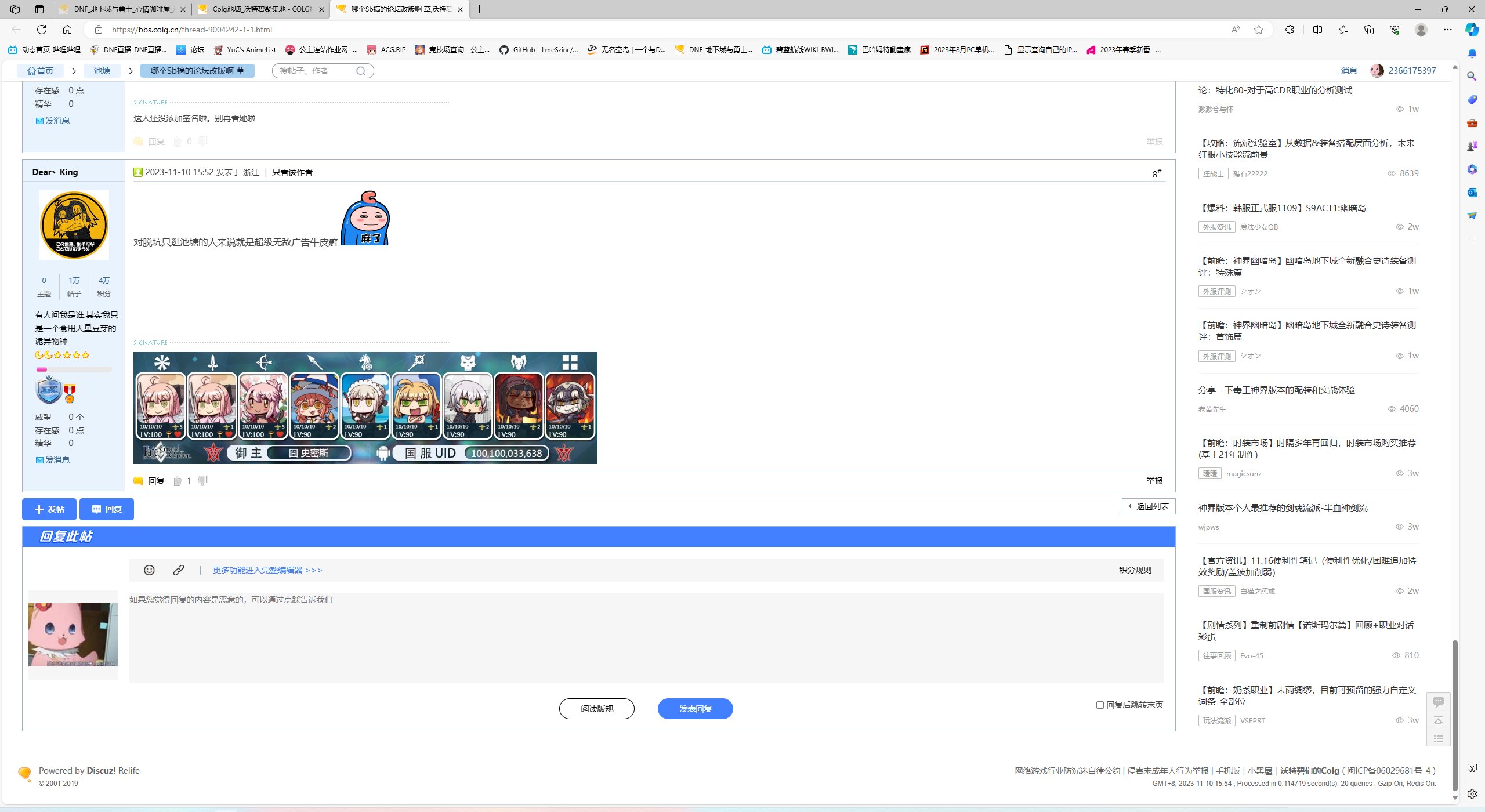Viewport: 1485px width, 812px height.
Task: Click the thumbs down icon on post 8
Action: pyautogui.click(x=203, y=480)
